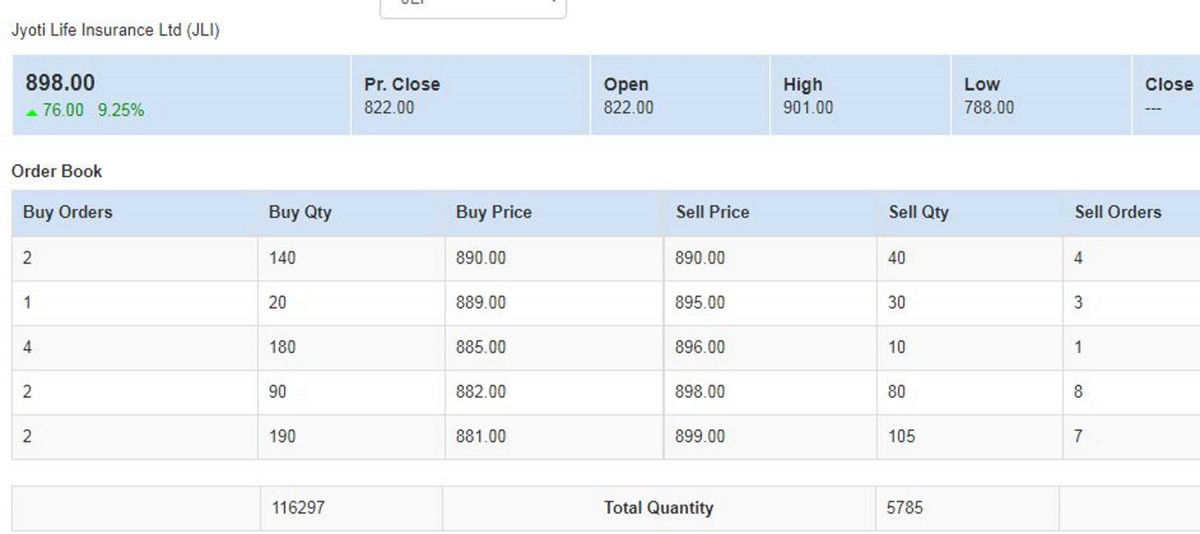Click the Buy Price column header
1200x534 pixels.
pos(494,212)
